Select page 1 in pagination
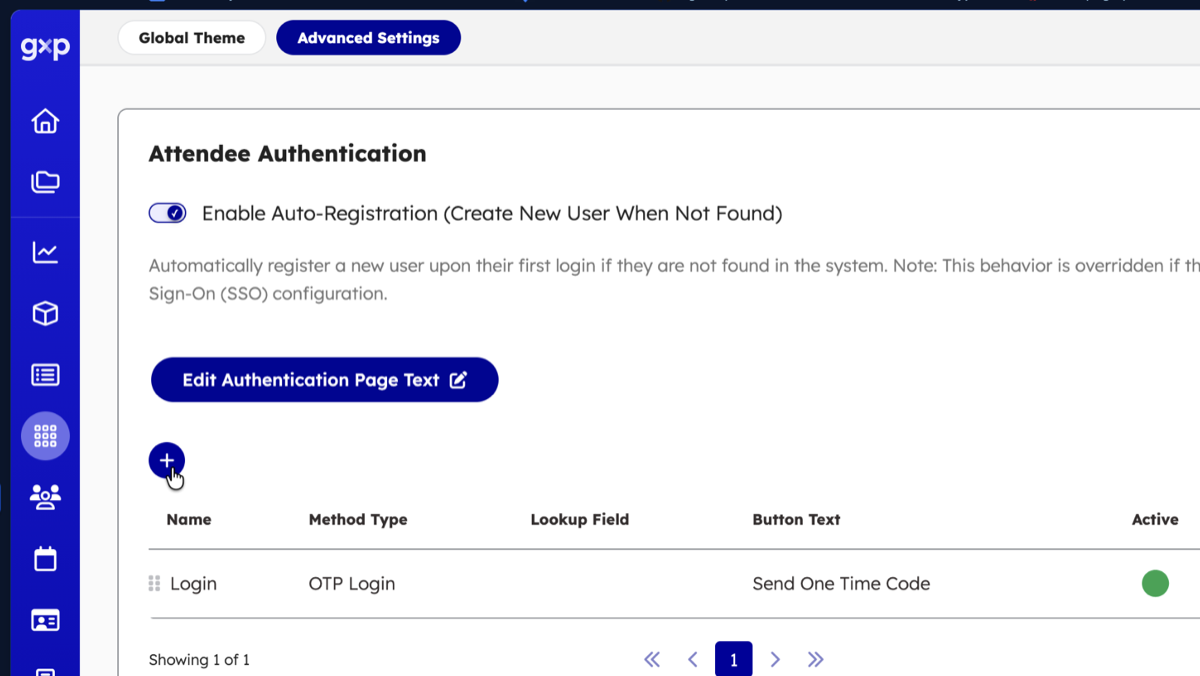Image resolution: width=1200 pixels, height=676 pixels. (734, 659)
